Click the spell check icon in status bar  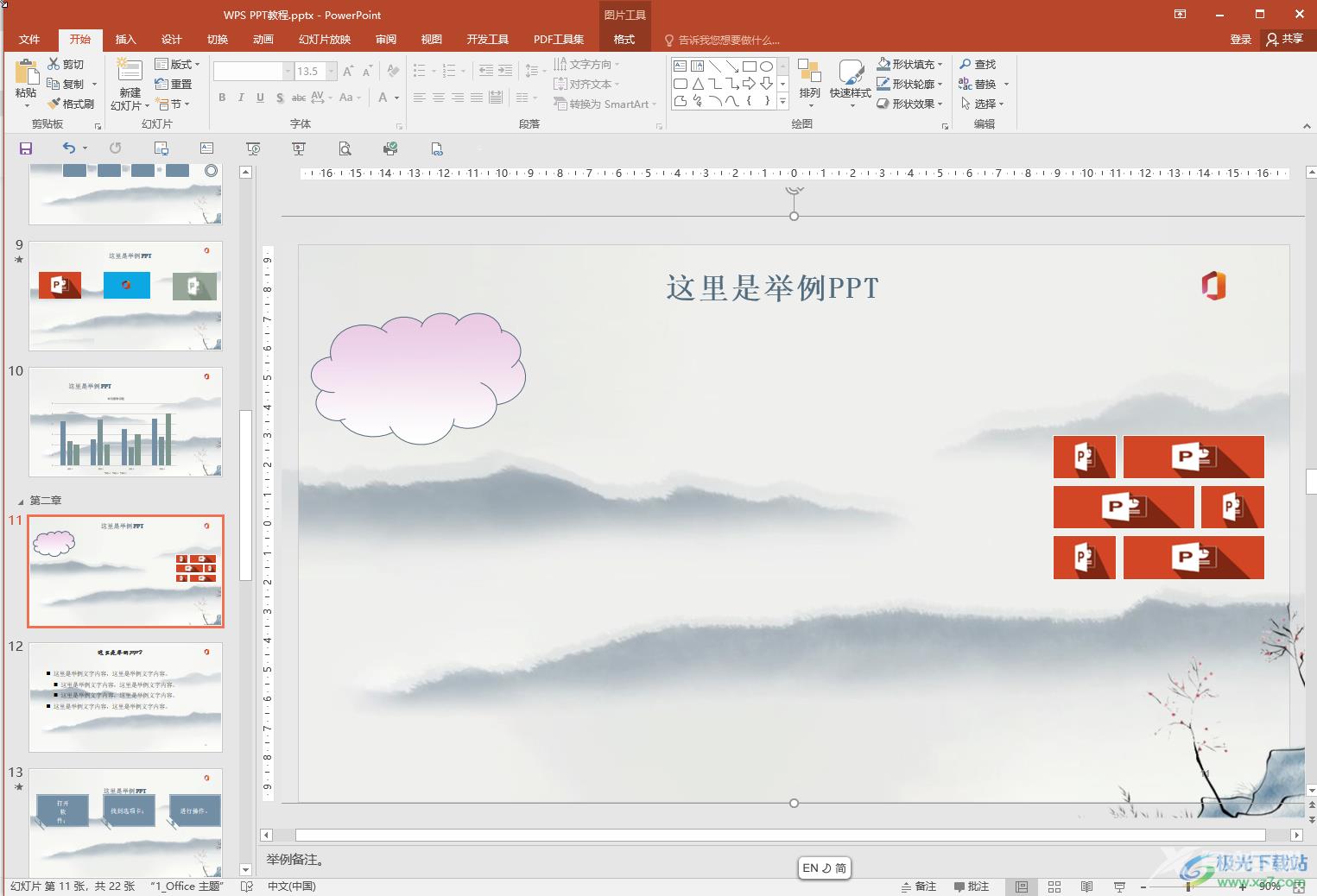[x=247, y=887]
